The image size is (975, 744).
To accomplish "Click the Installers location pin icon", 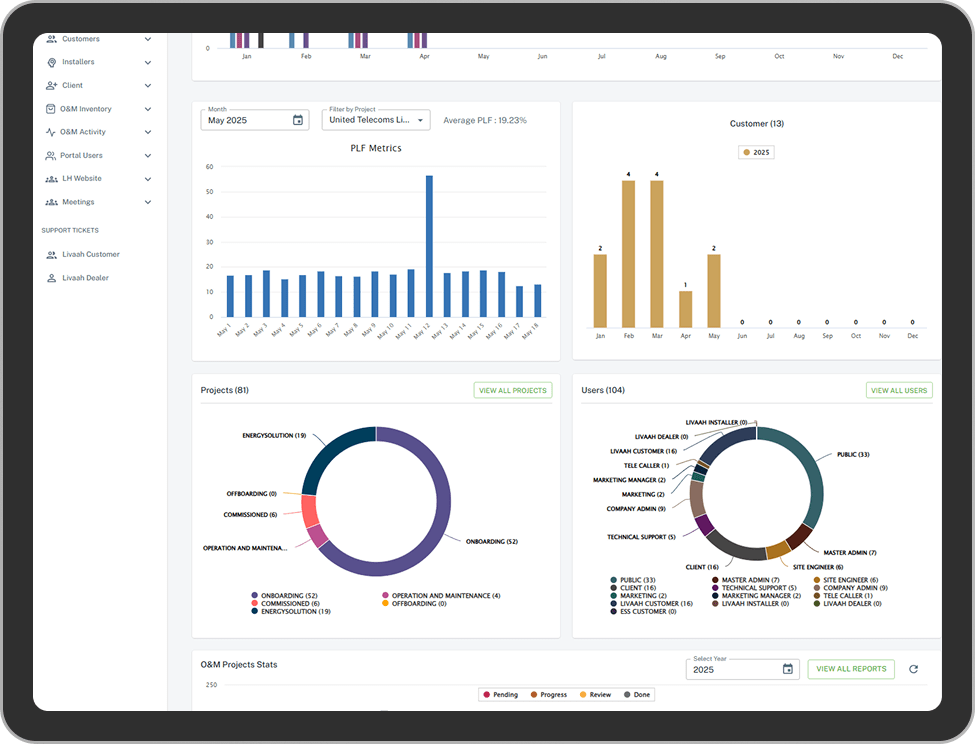I will pyautogui.click(x=52, y=62).
